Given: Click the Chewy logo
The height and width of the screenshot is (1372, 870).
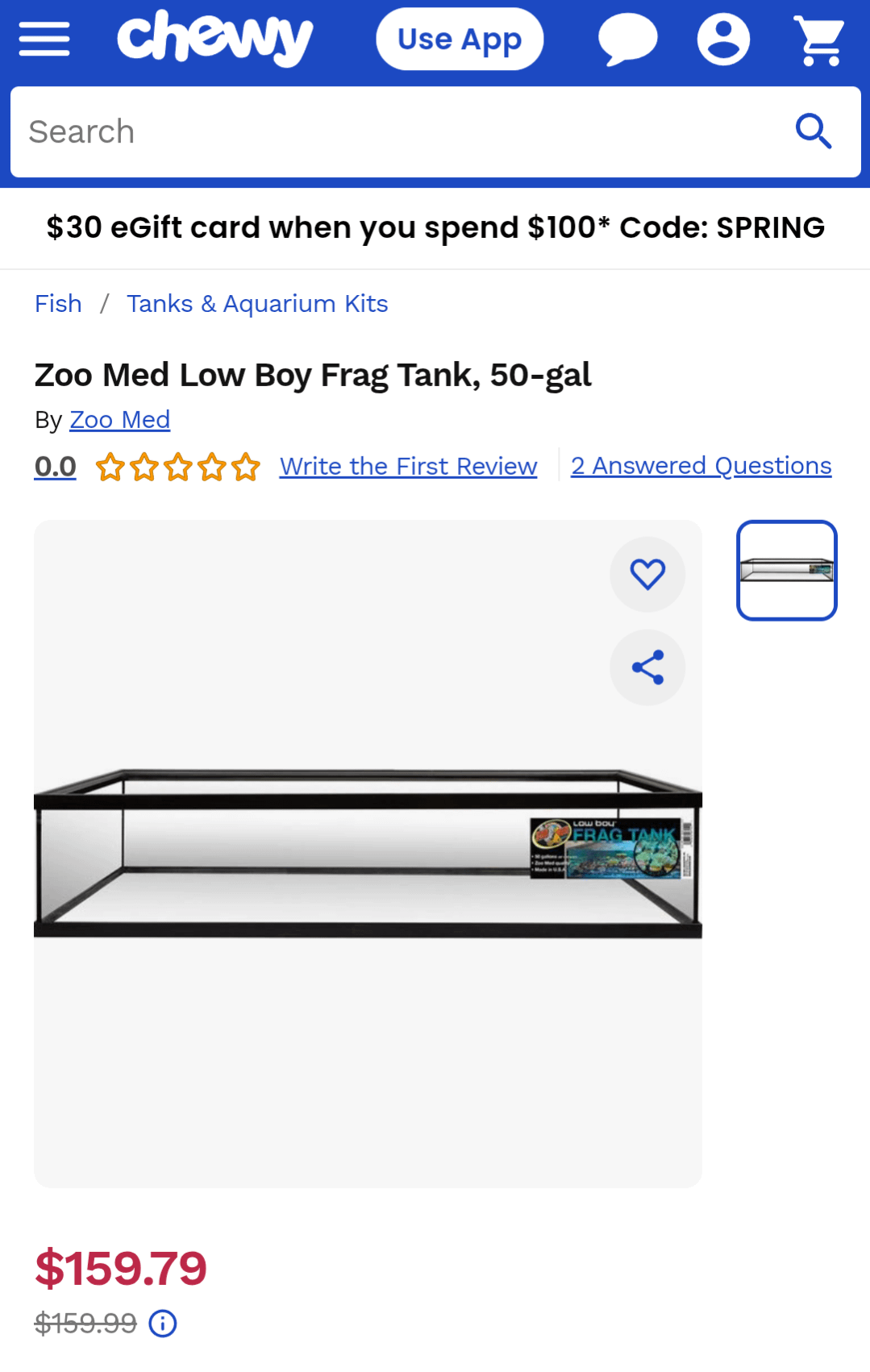Looking at the screenshot, I should click(x=214, y=38).
